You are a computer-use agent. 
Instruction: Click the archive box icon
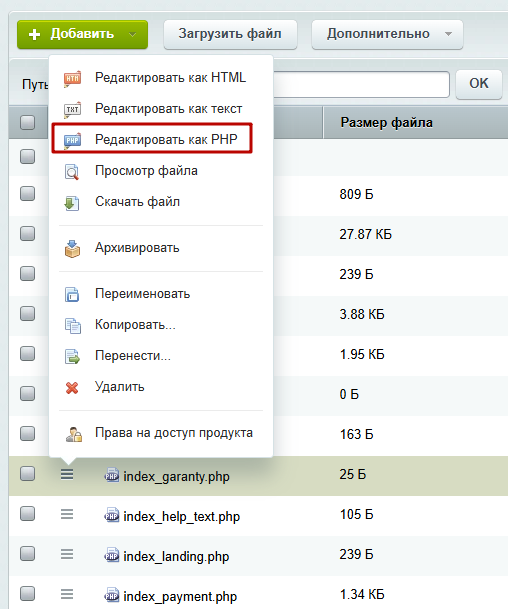(72, 249)
